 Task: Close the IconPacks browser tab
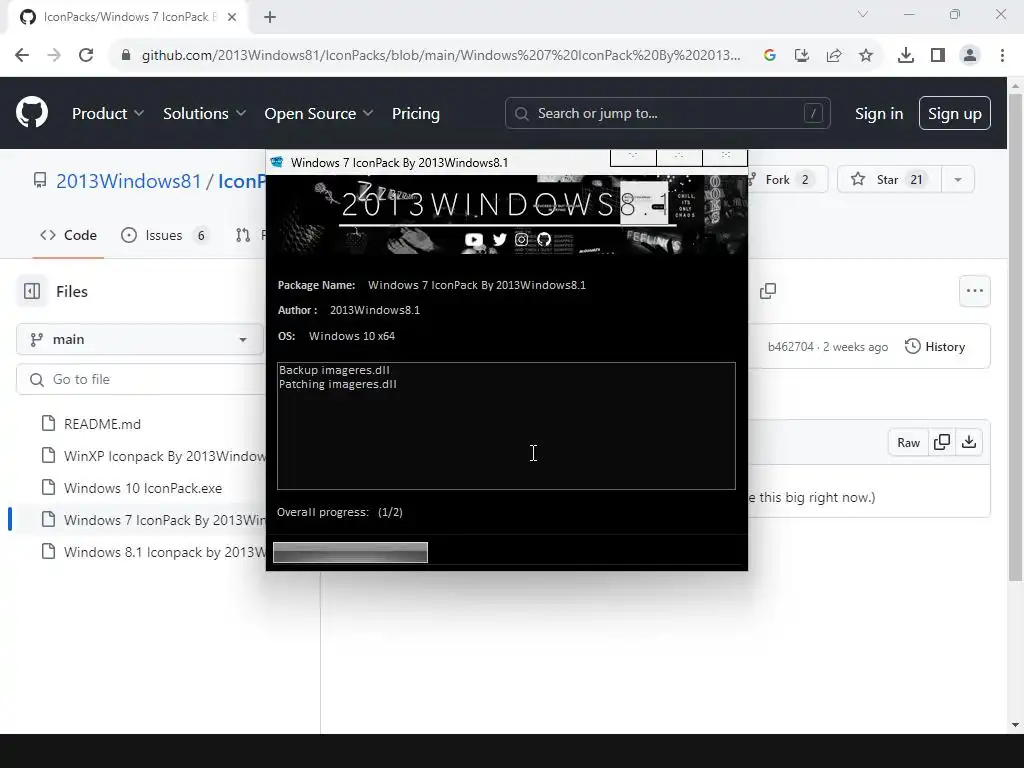click(231, 17)
